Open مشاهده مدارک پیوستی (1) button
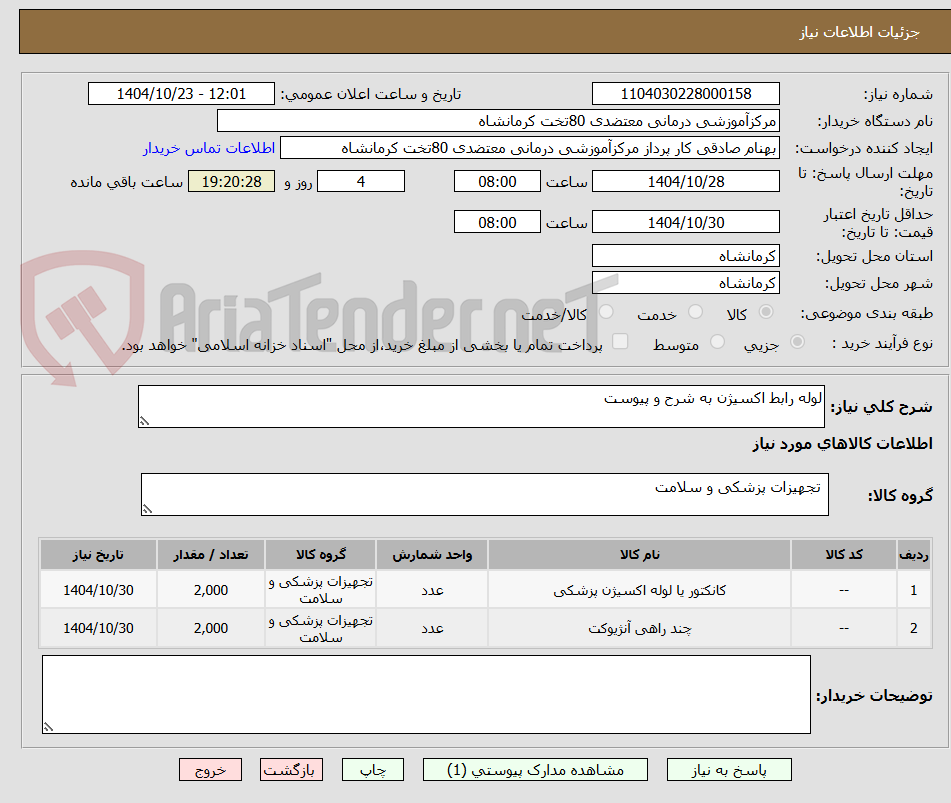This screenshot has height=803, width=951. [535, 770]
